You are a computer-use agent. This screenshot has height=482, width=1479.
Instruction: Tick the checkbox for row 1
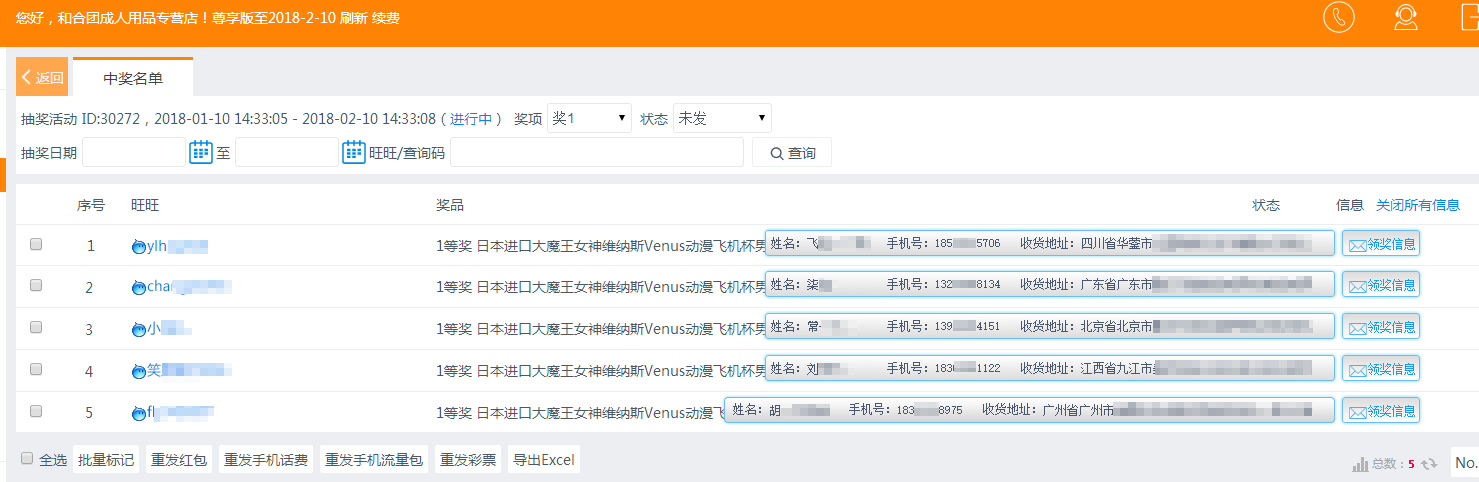click(36, 244)
